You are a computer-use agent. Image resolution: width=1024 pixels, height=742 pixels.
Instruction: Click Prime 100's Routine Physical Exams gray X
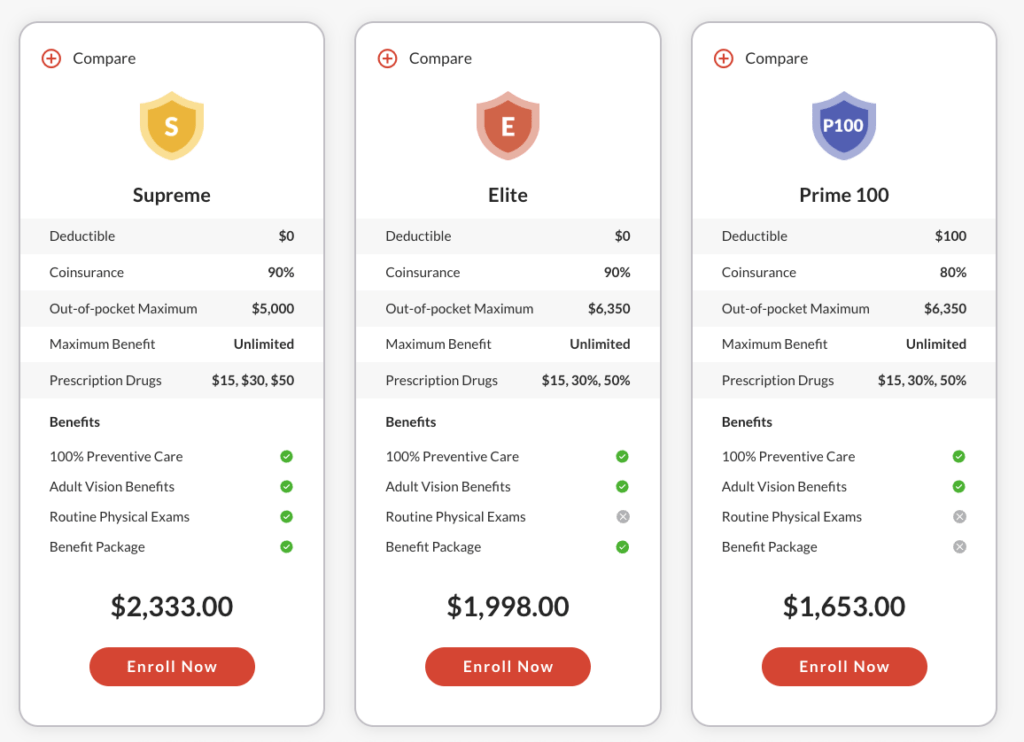tap(959, 517)
